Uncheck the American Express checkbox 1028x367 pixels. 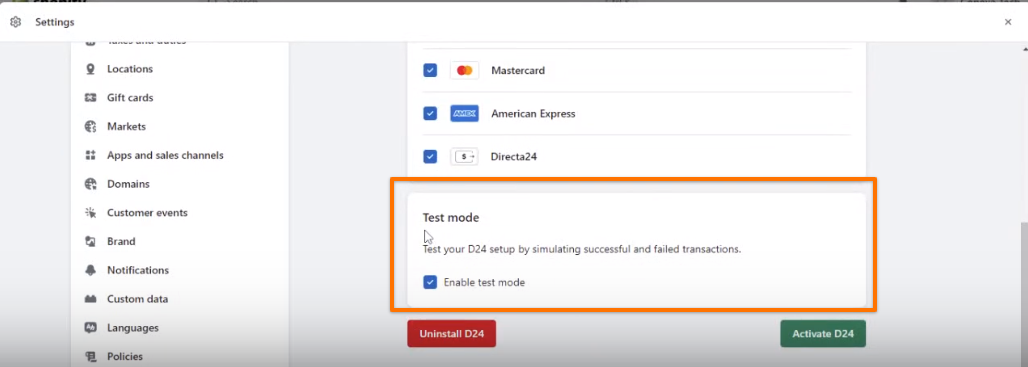pyautogui.click(x=430, y=113)
